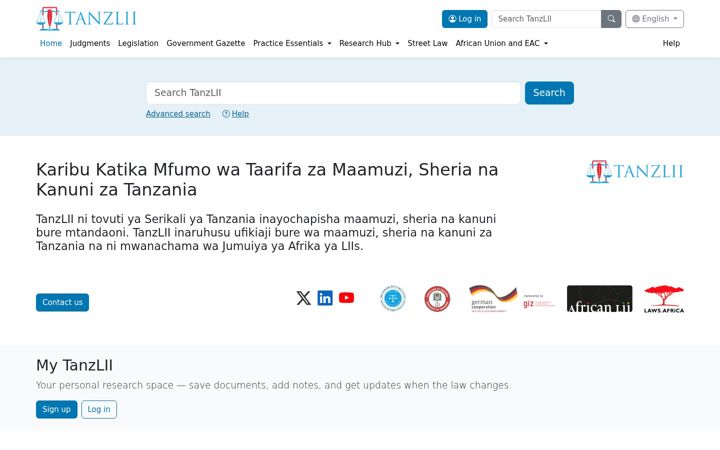Click the red circular emblem logo

pos(437,298)
